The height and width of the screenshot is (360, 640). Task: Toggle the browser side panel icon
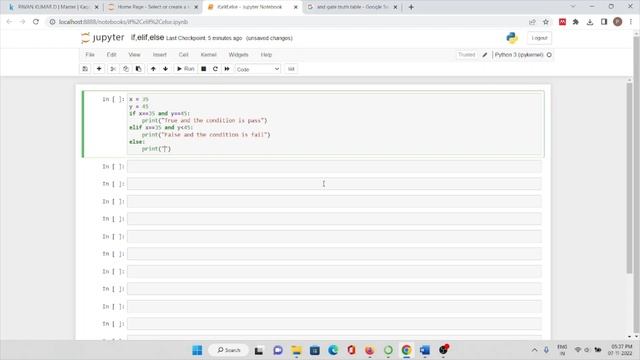[x=604, y=22]
